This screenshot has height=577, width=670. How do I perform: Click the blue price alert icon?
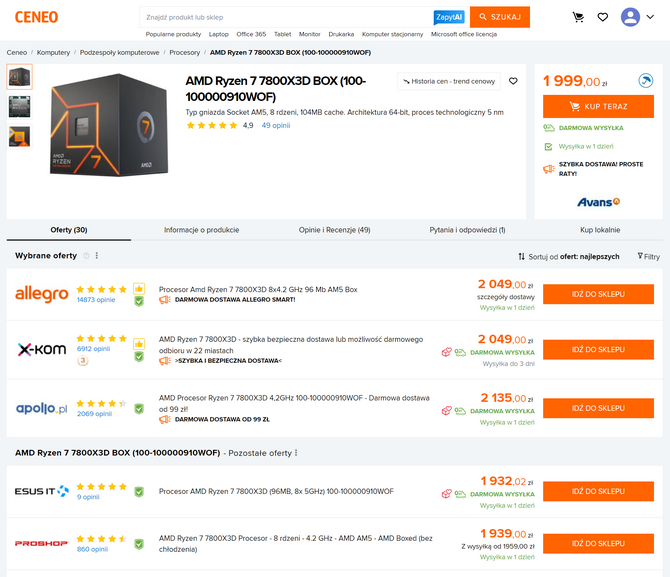coord(646,80)
